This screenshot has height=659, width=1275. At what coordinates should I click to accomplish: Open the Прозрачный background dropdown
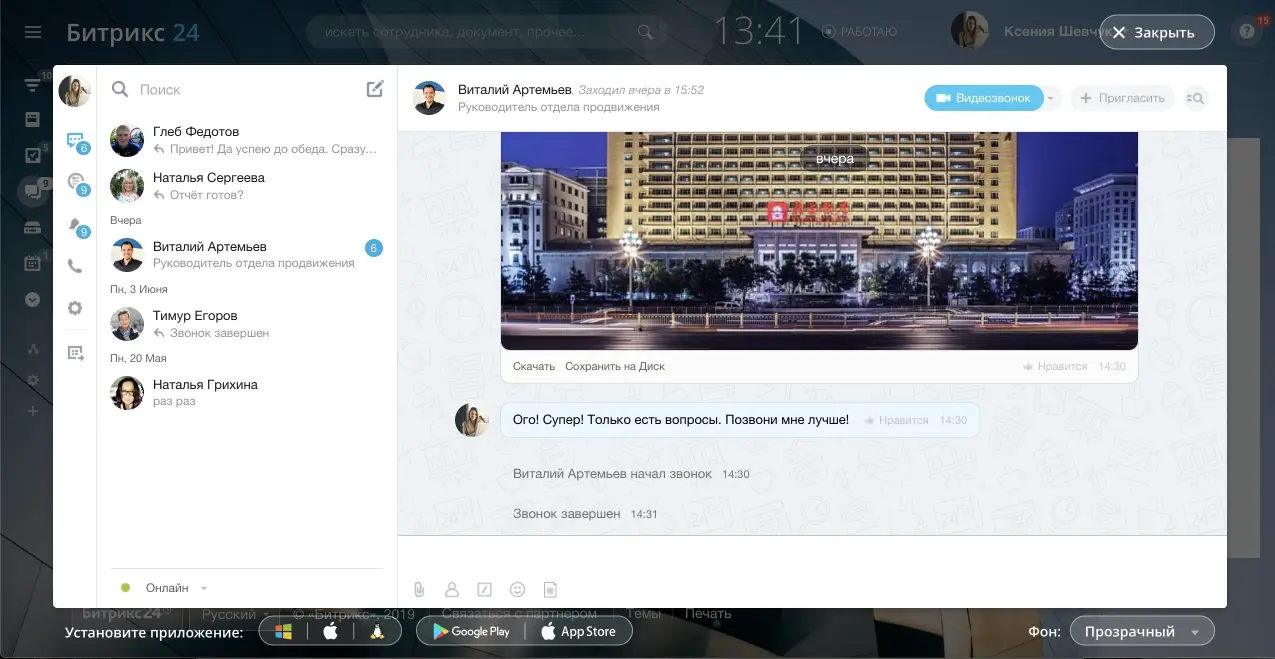tap(1142, 631)
